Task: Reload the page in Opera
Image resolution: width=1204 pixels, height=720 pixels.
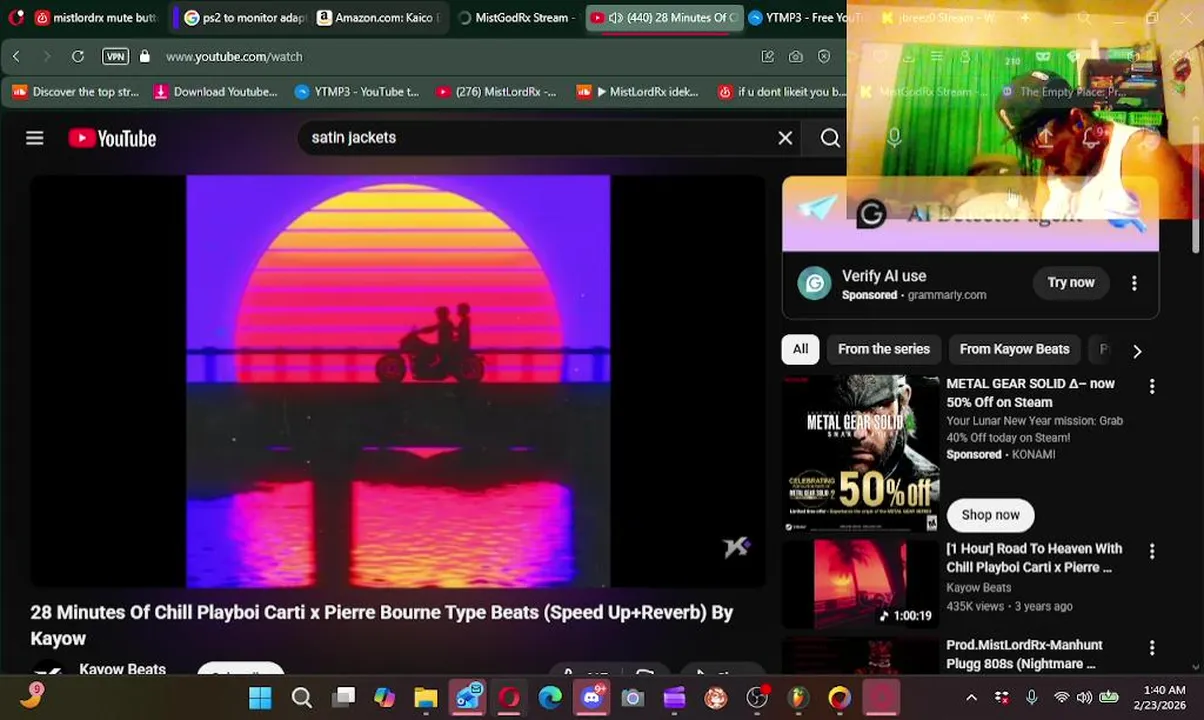Action: click(77, 56)
